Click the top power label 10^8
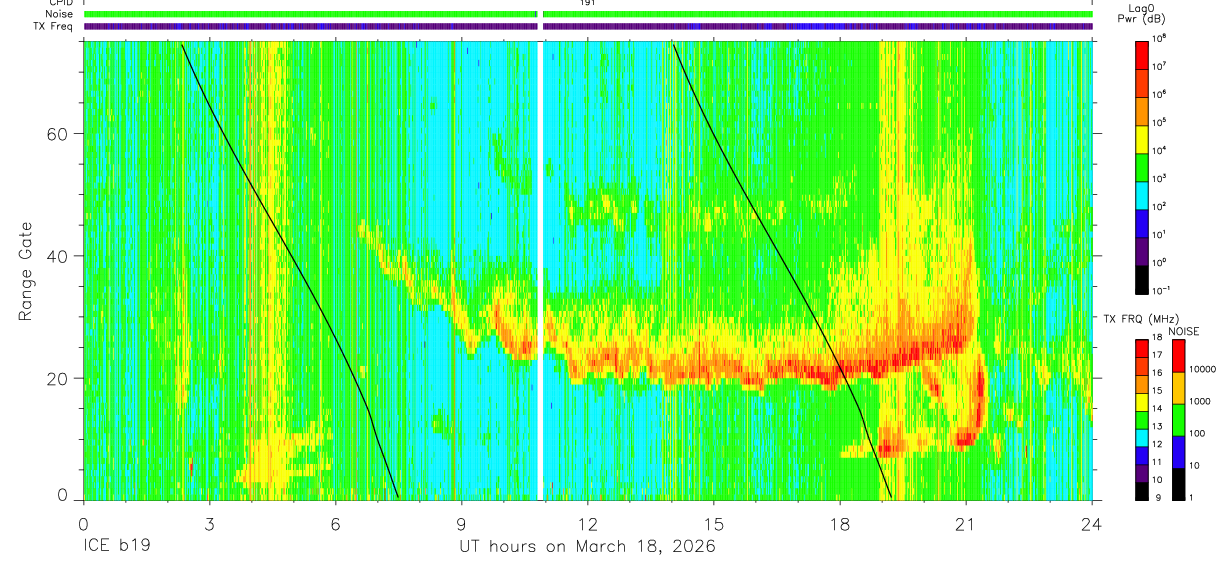This screenshot has height=567, width=1228. 1160,38
